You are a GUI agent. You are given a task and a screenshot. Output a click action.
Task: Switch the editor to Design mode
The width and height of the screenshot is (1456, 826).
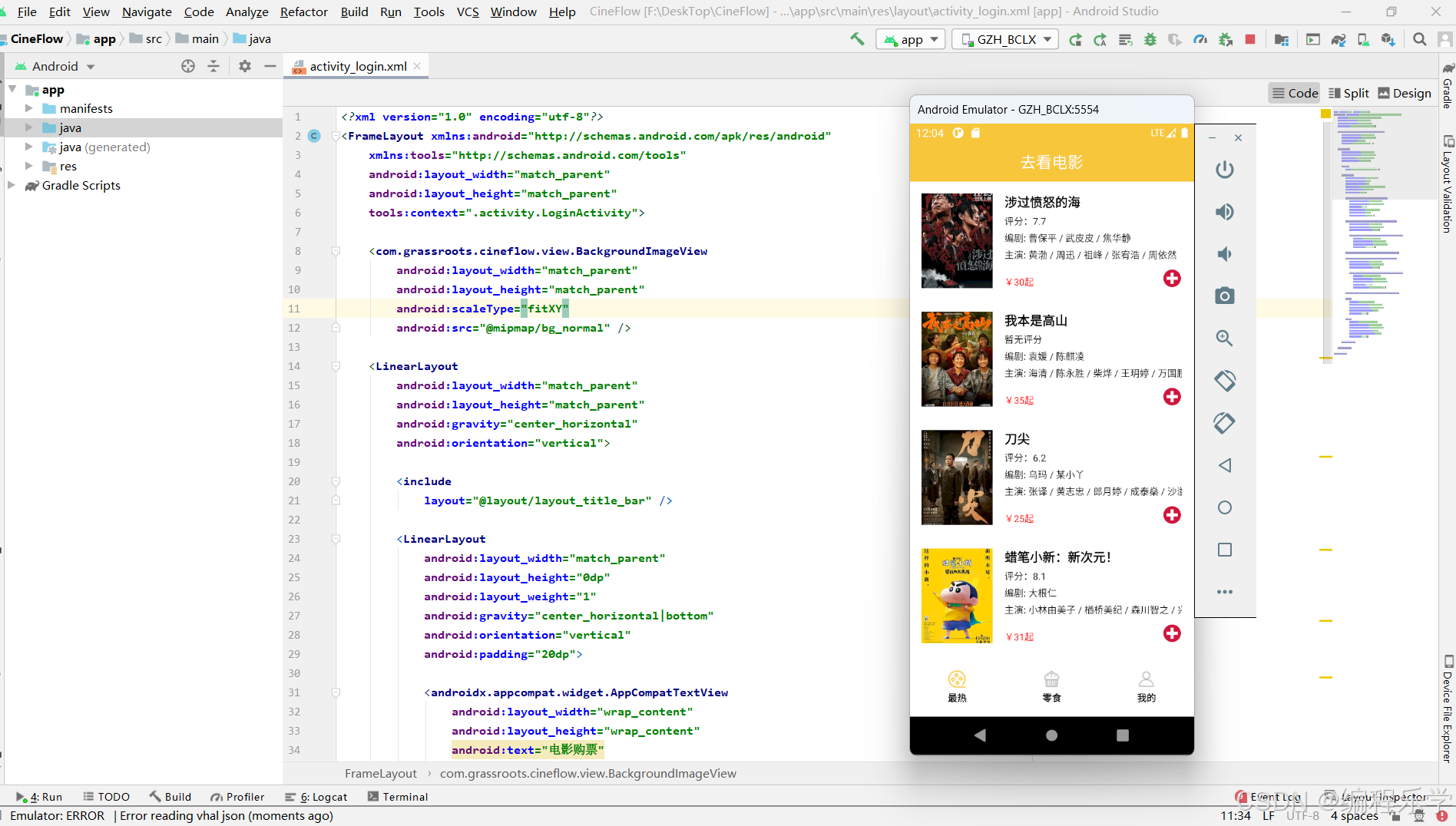1405,92
